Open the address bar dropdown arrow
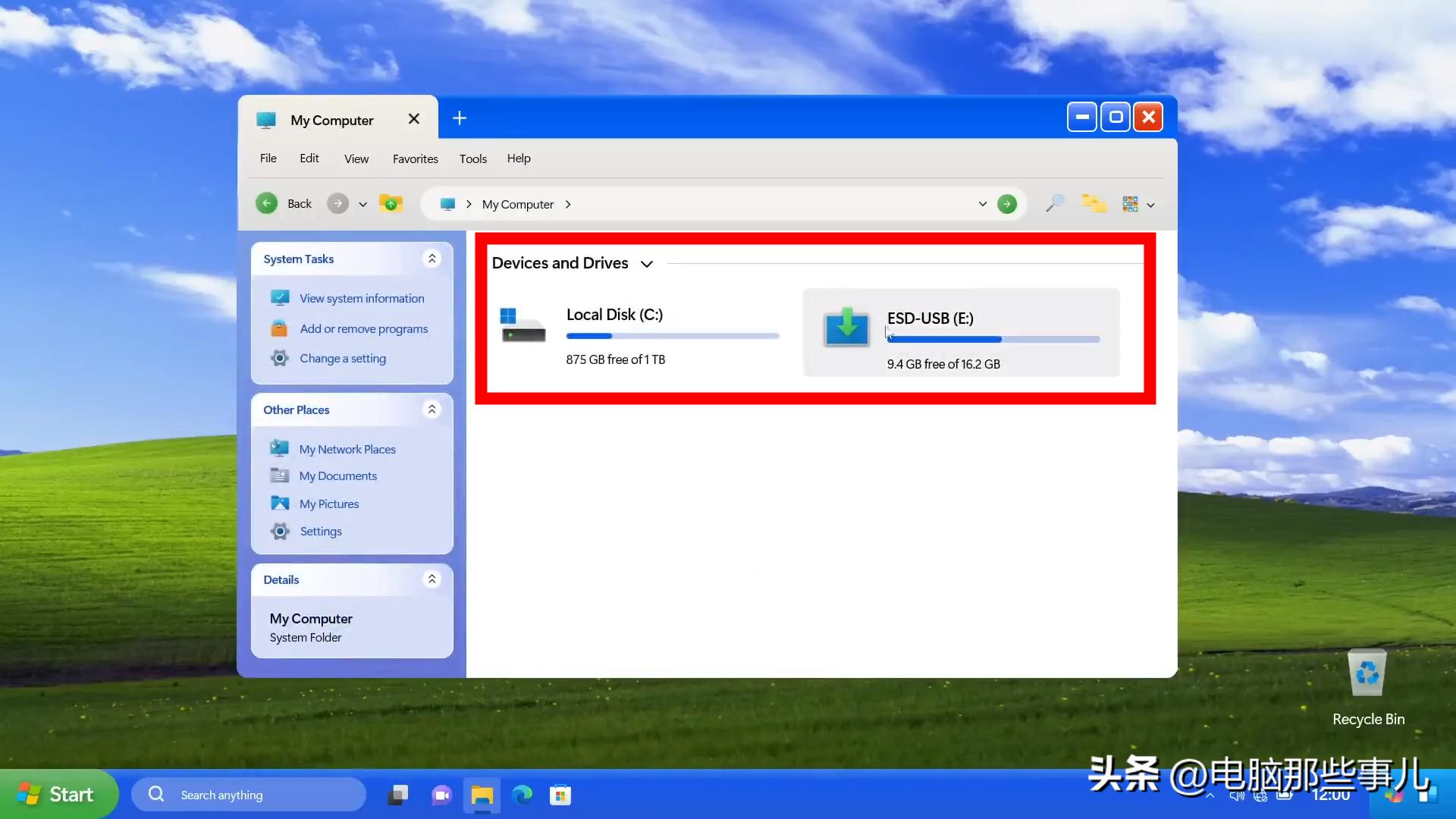 click(981, 203)
